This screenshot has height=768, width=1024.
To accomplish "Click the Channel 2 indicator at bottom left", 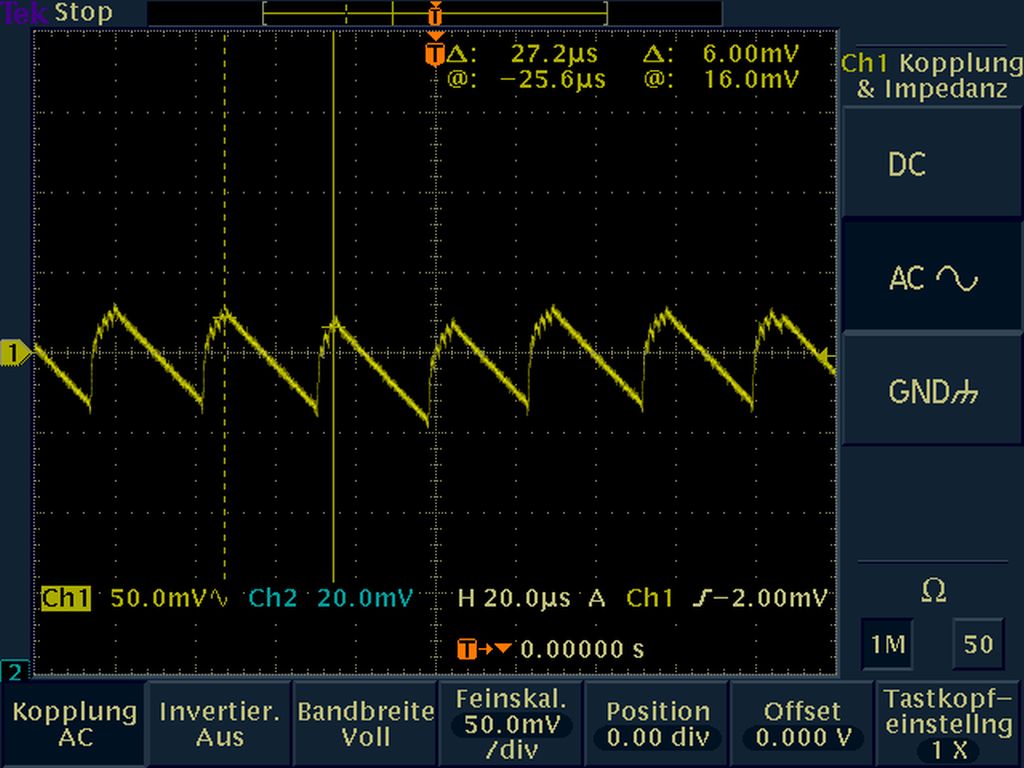I will [14, 670].
